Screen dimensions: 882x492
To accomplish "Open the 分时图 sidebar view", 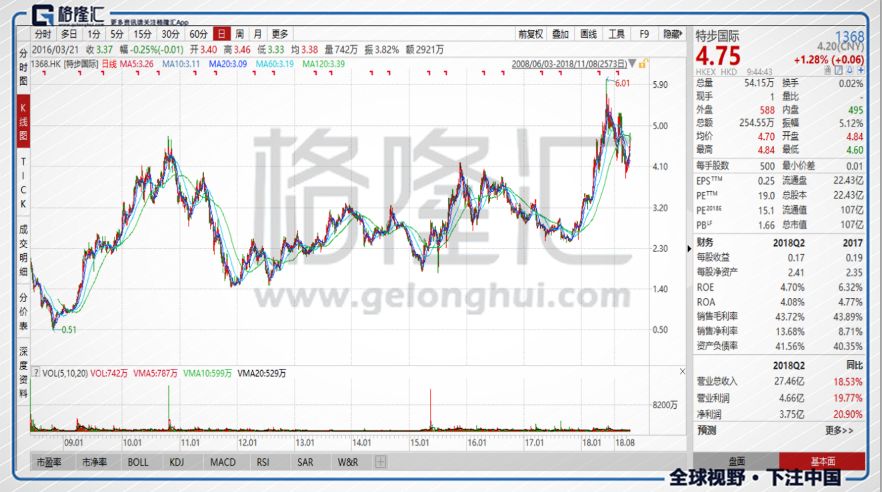I will pos(23,67).
